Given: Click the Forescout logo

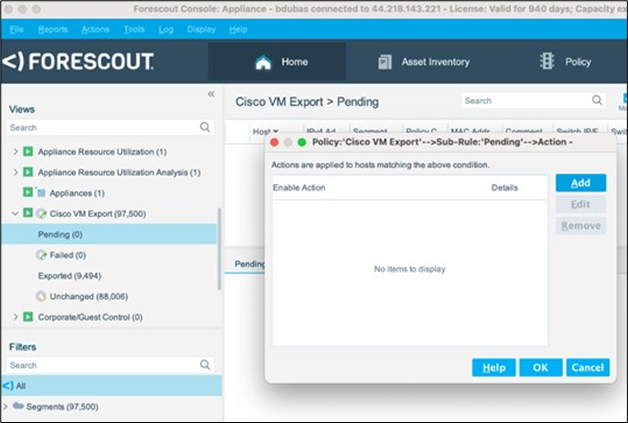Looking at the screenshot, I should (x=78, y=62).
